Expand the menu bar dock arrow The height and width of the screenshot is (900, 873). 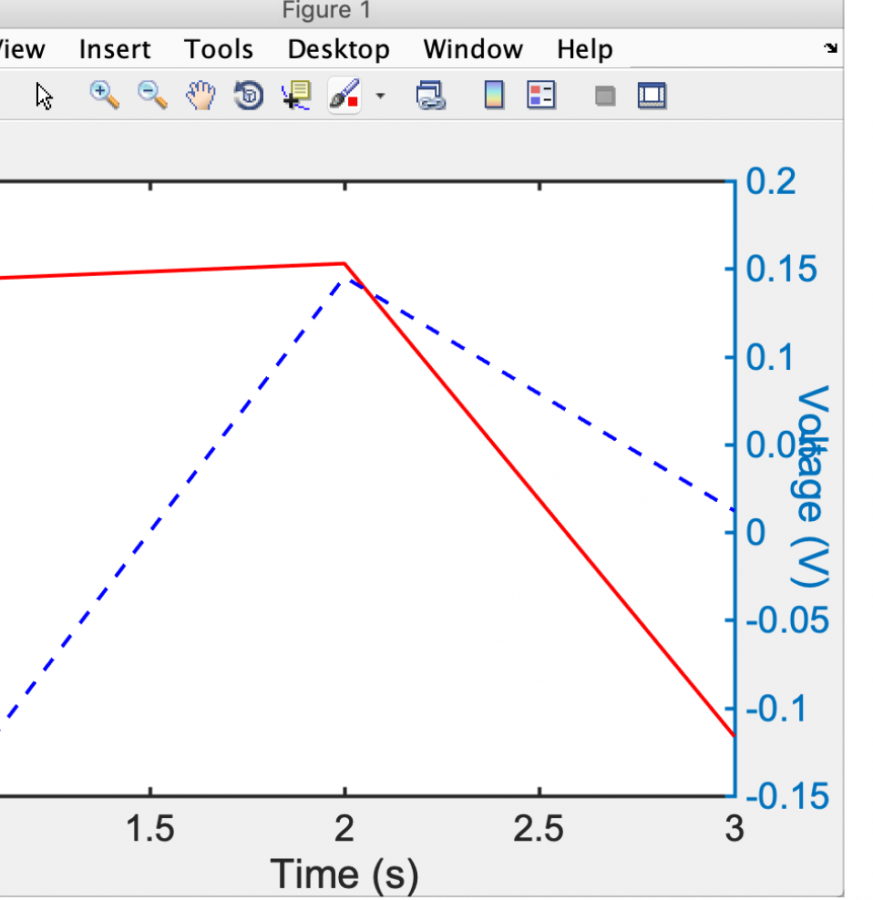point(830,49)
